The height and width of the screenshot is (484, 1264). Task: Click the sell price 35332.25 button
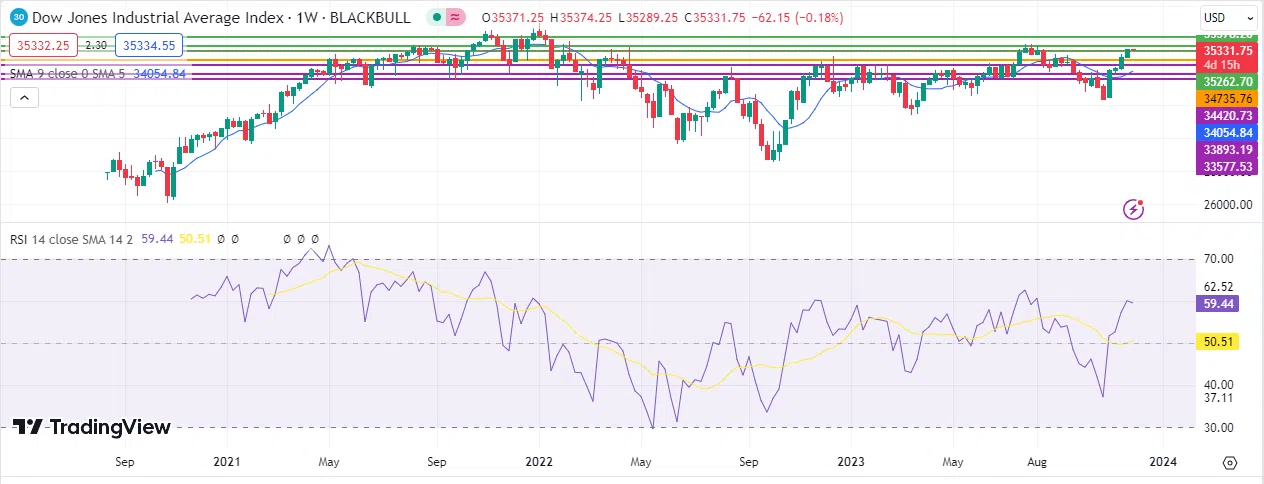41,45
